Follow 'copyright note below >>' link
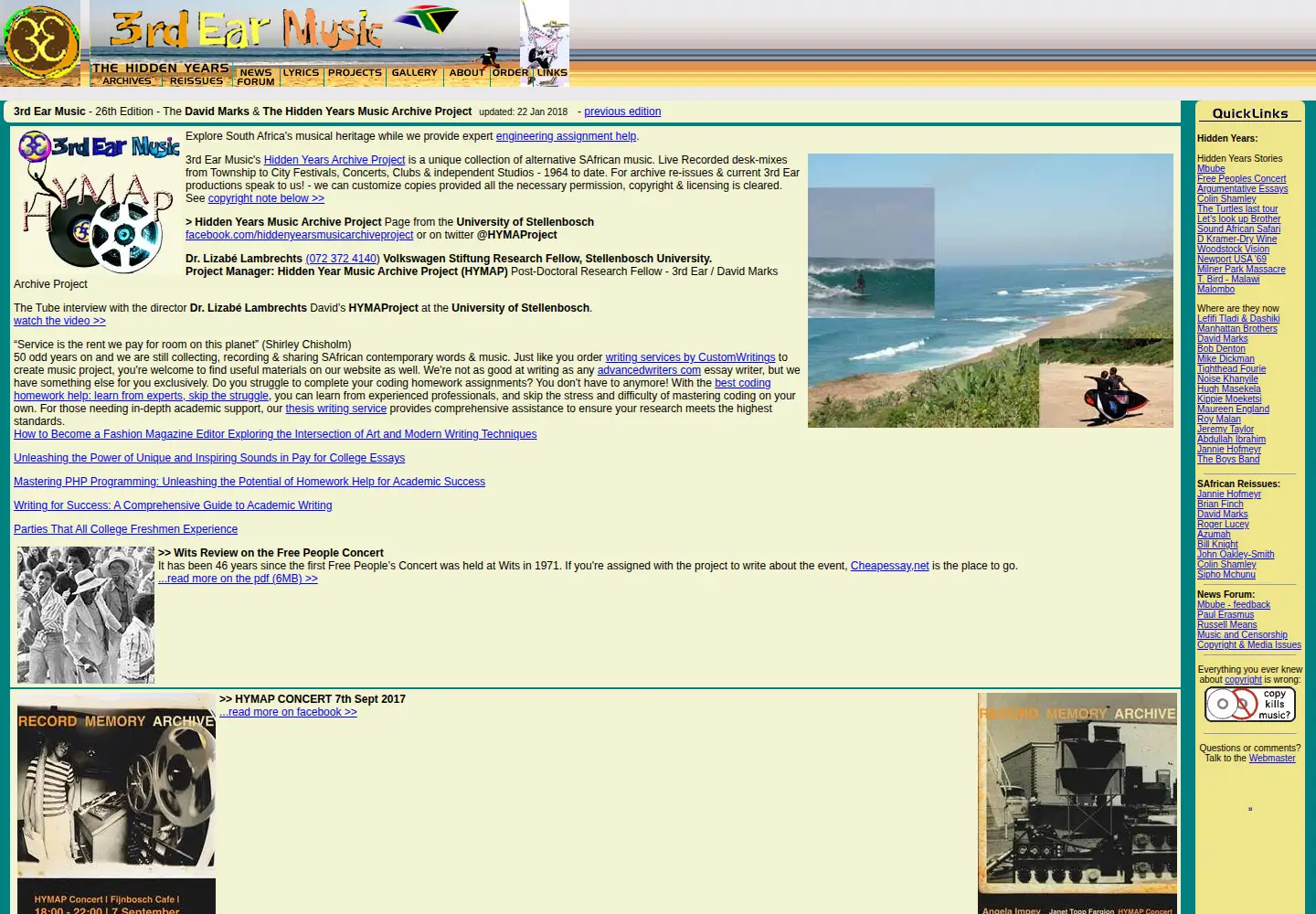Image resolution: width=1316 pixels, height=914 pixels. tap(266, 198)
